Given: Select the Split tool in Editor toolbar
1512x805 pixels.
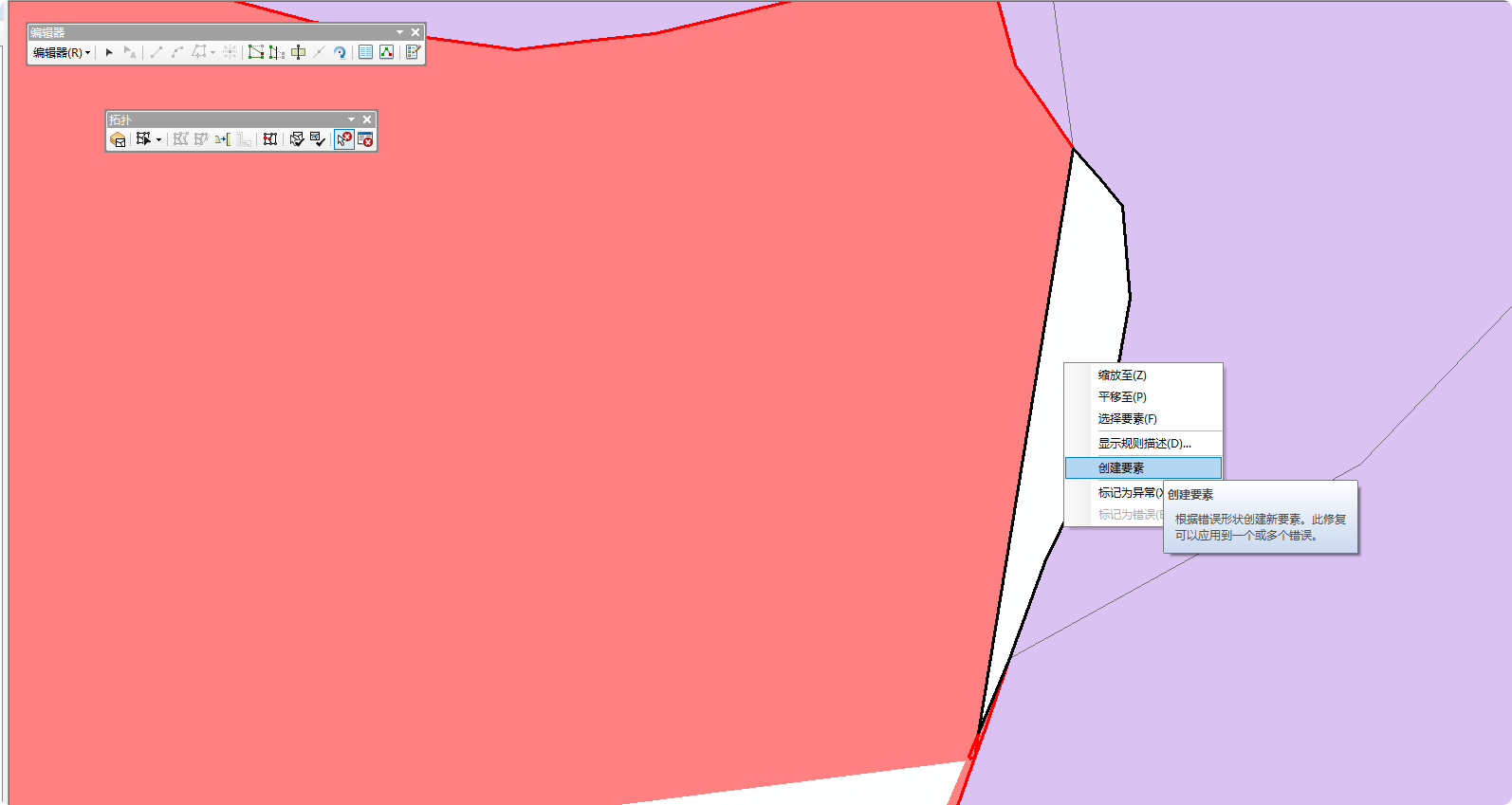Looking at the screenshot, I should click(x=319, y=52).
